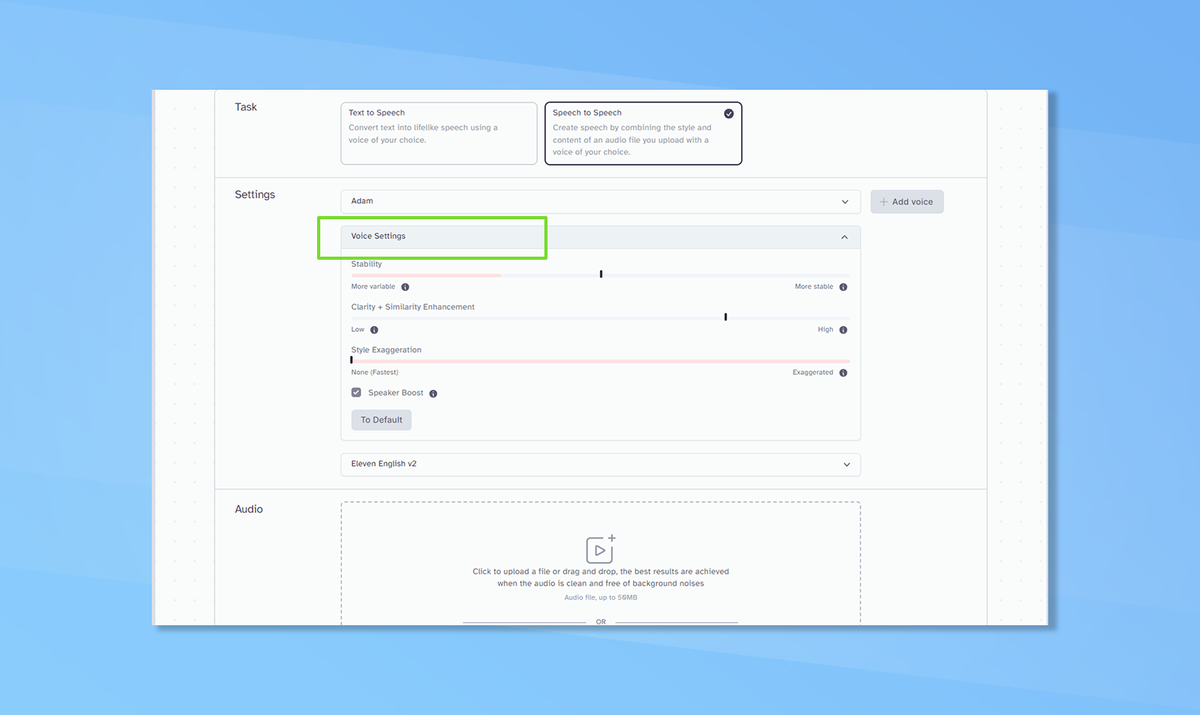Collapse the Voice Settings panel
Screen dimensions: 1200x715
point(843,237)
